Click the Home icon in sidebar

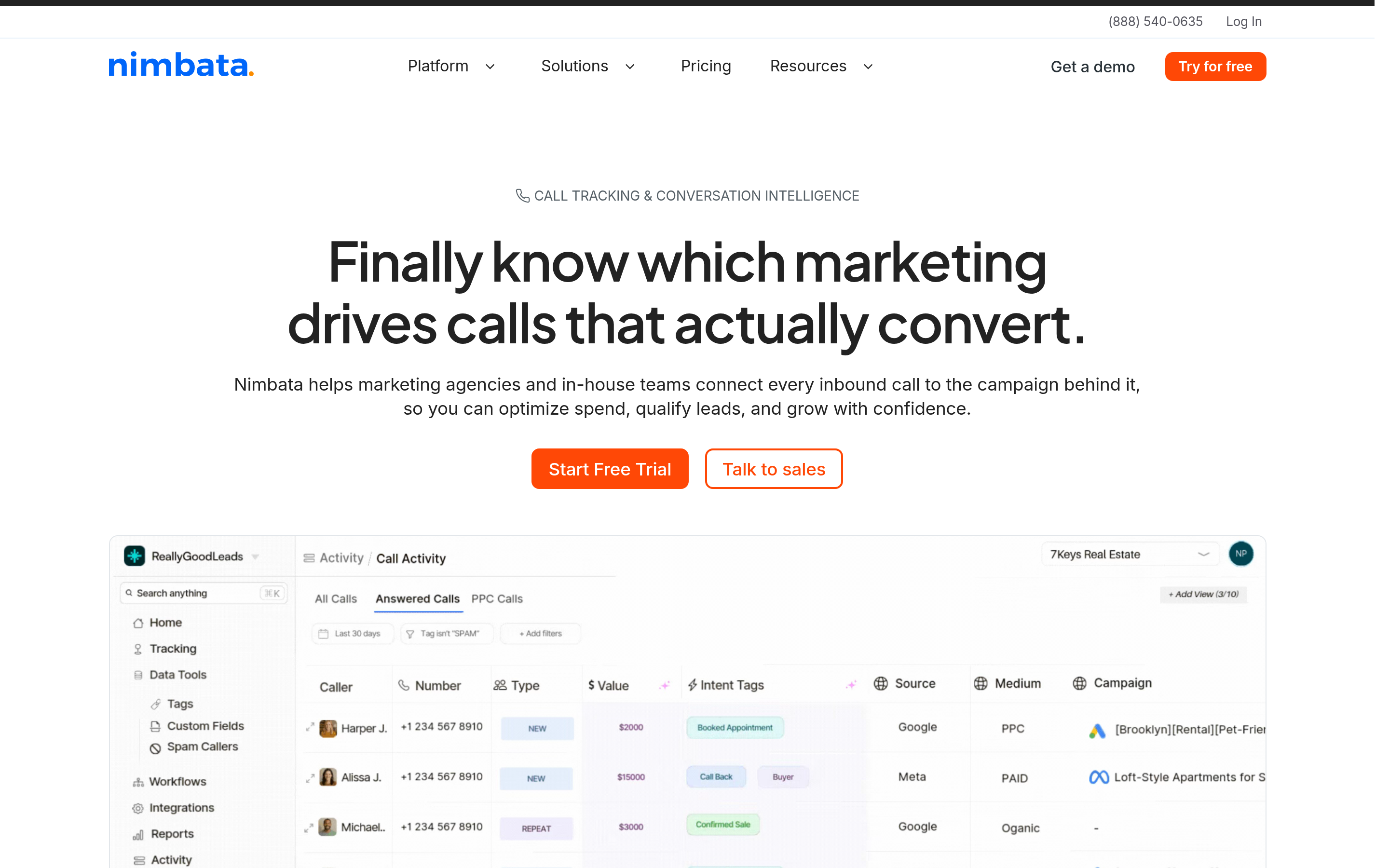pos(138,623)
